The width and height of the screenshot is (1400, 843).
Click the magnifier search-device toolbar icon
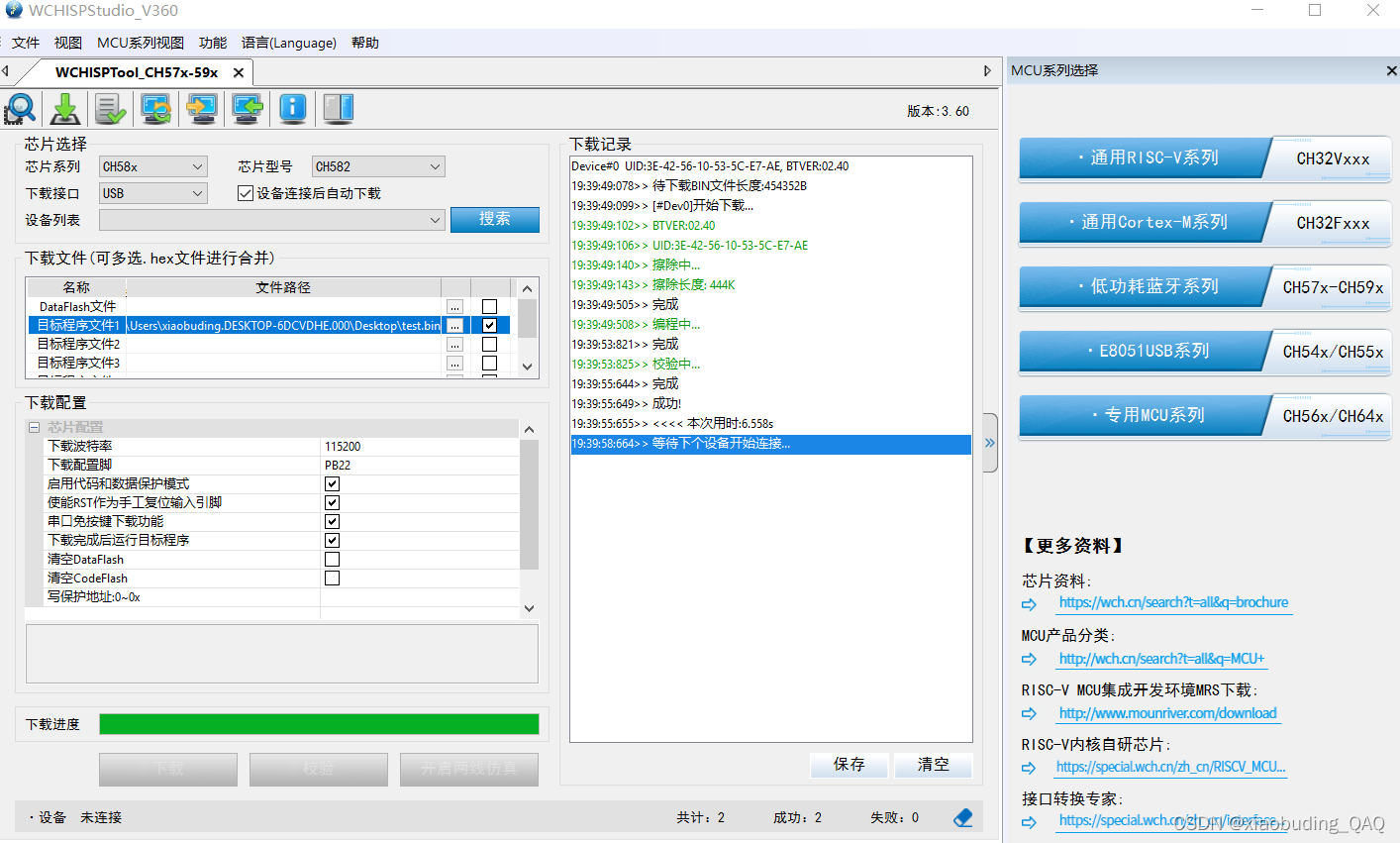point(20,109)
